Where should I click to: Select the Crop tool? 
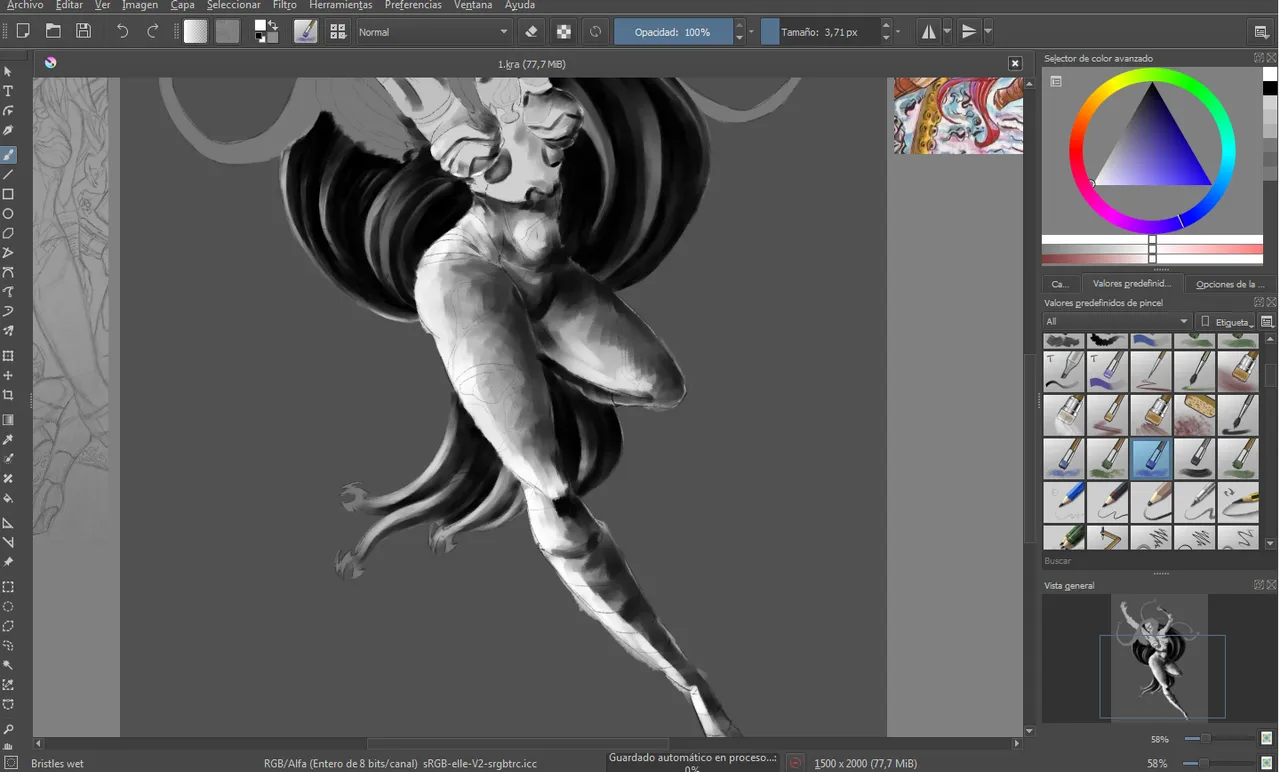pos(8,396)
